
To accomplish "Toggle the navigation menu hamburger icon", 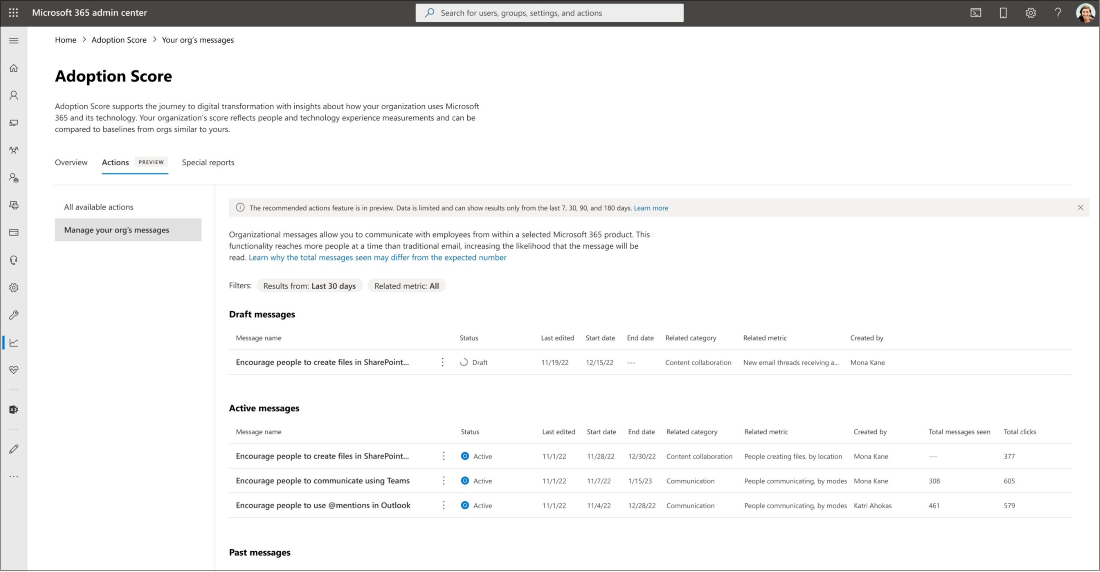I will point(13,41).
